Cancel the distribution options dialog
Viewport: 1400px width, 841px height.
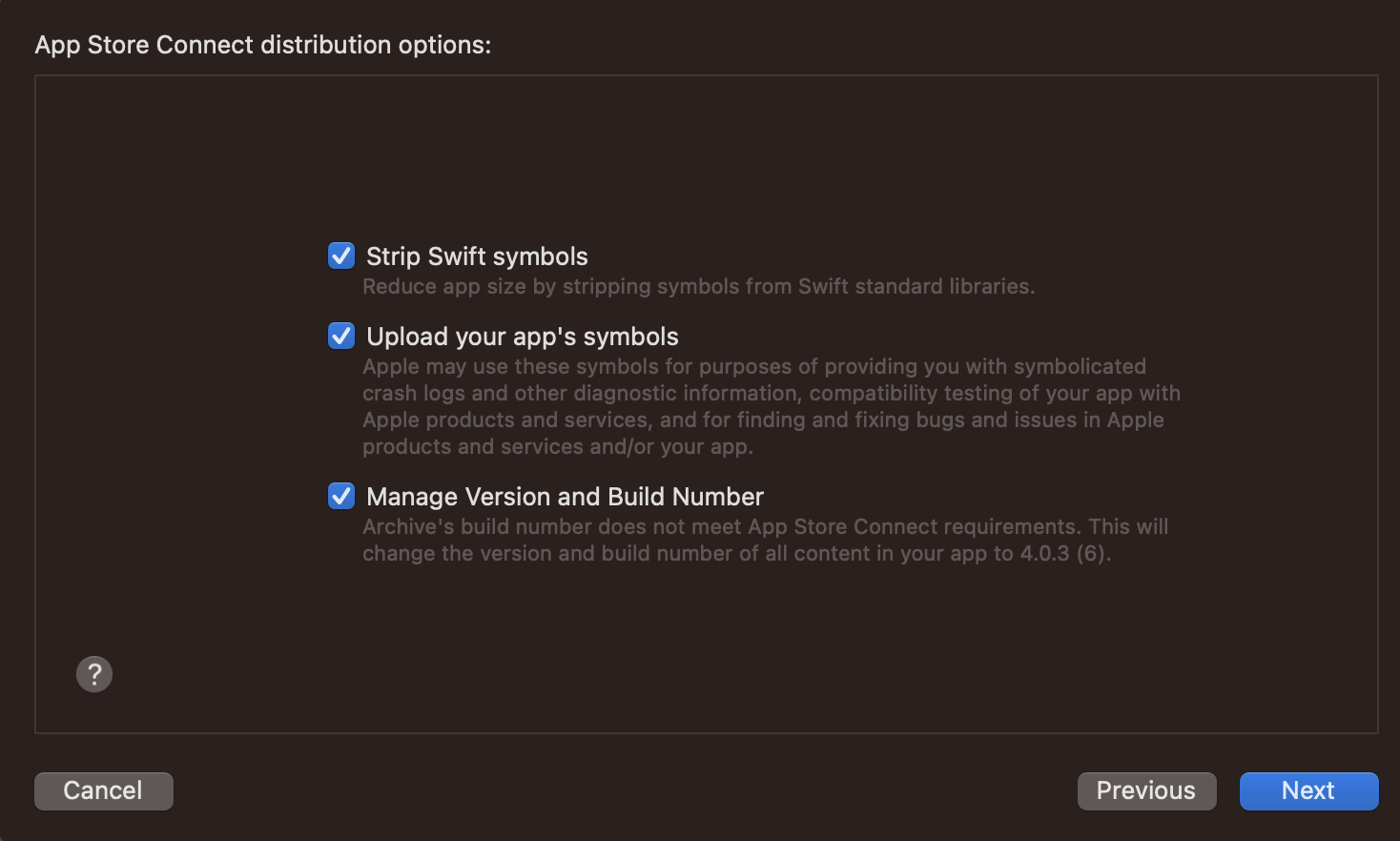(103, 790)
